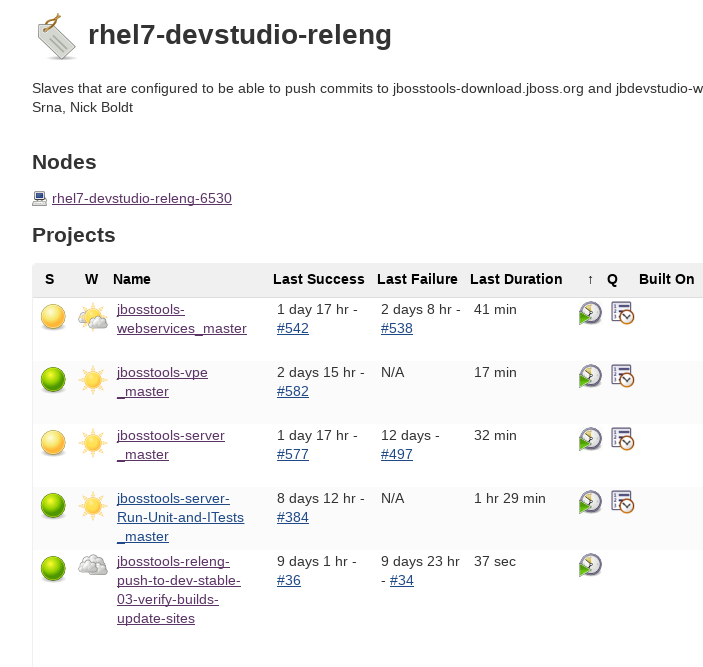Click green status ball for verify-builds-update-sites job
This screenshot has height=667, width=703.
pos(53,568)
